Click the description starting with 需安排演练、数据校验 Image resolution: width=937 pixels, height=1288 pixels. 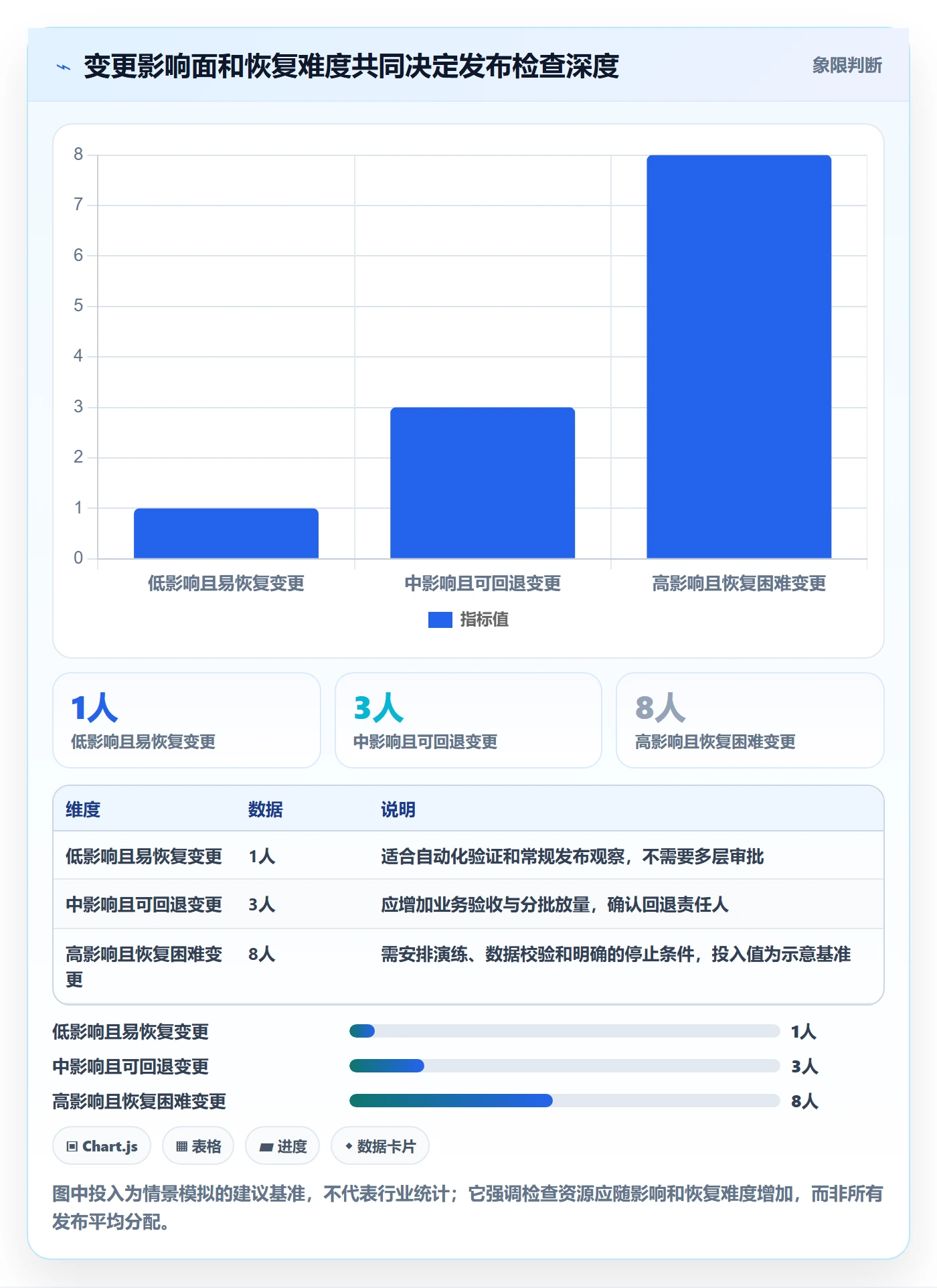[616, 954]
